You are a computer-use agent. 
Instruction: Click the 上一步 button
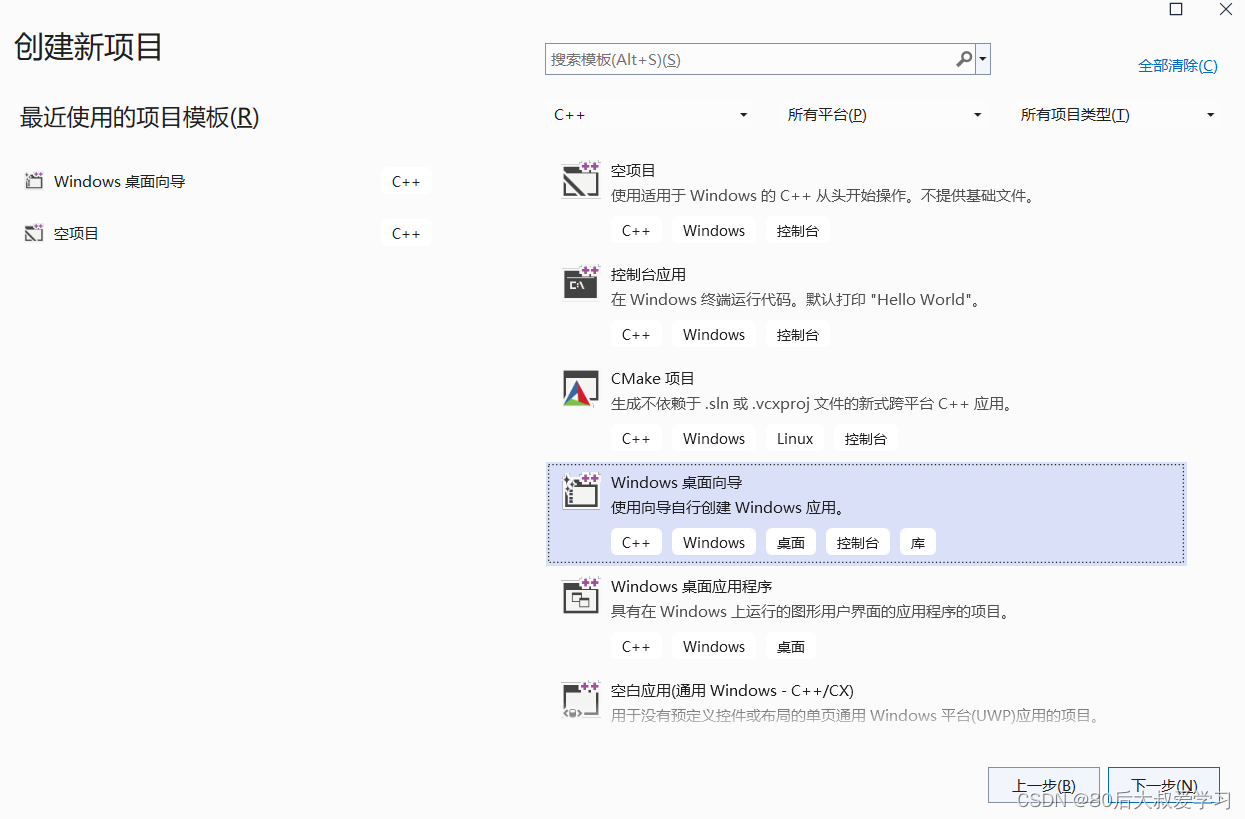[1043, 786]
